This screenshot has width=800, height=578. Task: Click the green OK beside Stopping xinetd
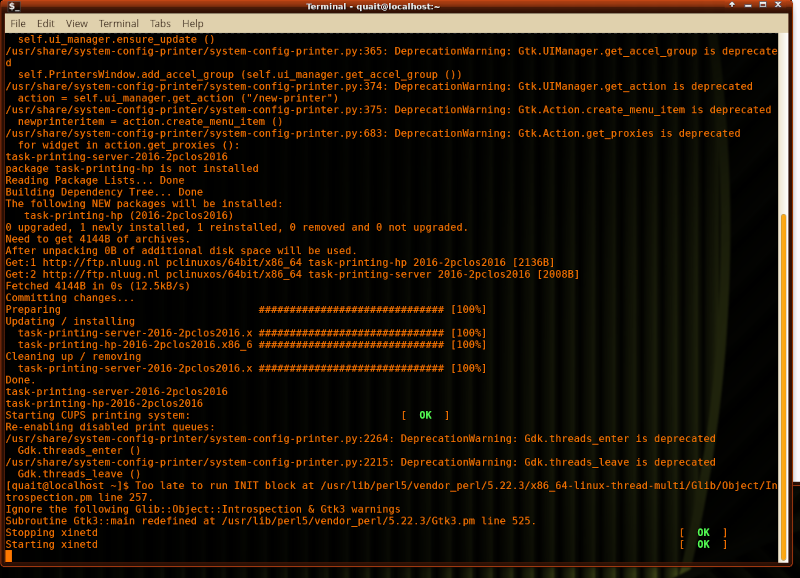703,533
